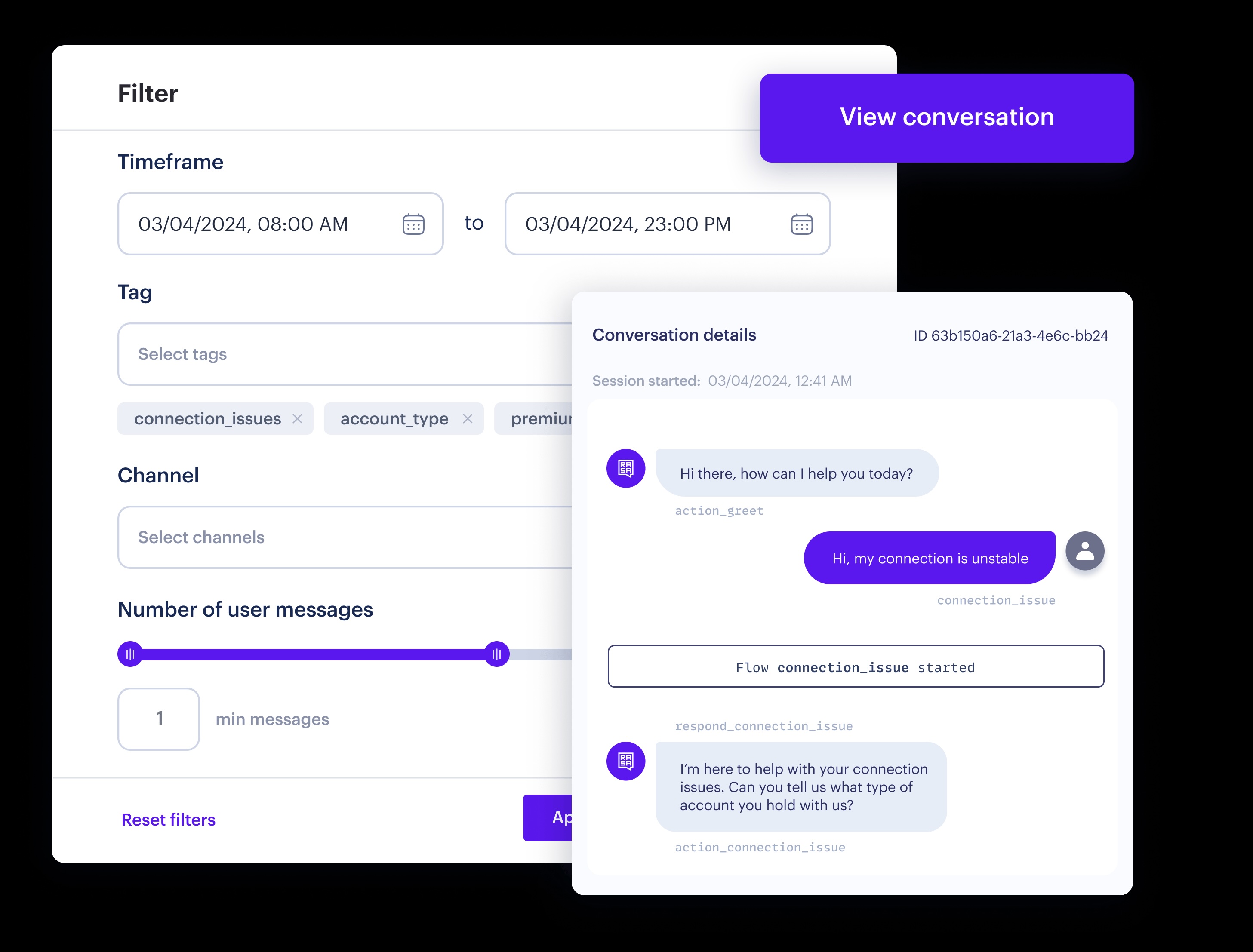
Task: Click the Flow connection_issue started box
Action: click(x=856, y=666)
